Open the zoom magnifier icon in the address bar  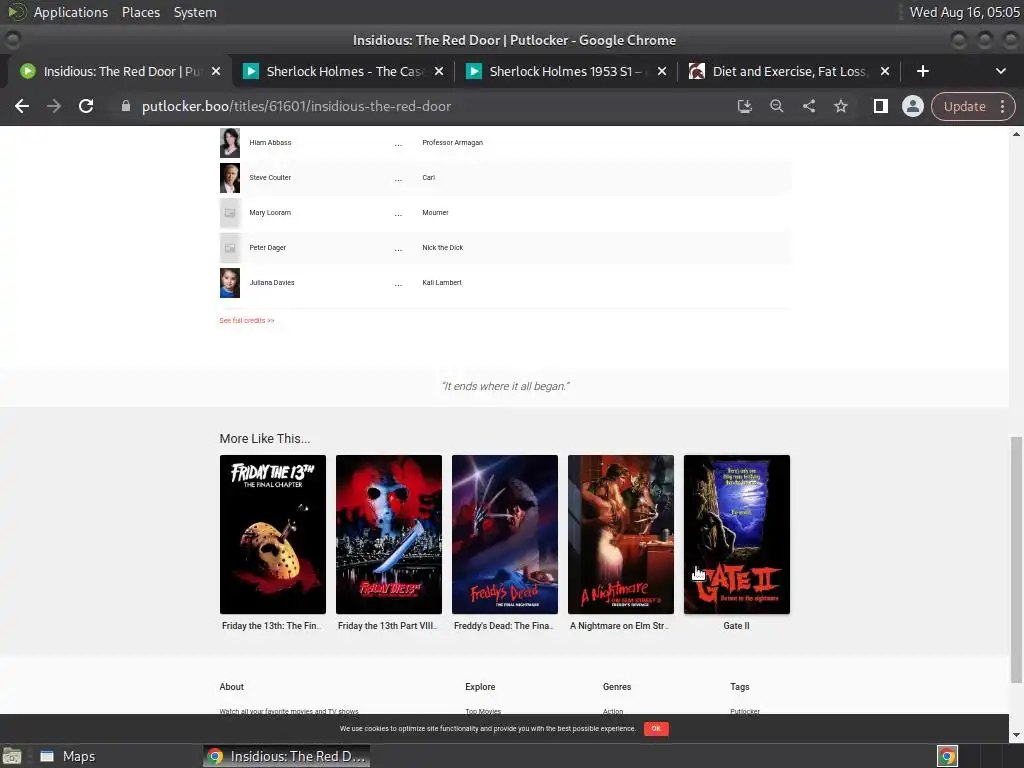pyautogui.click(x=776, y=106)
